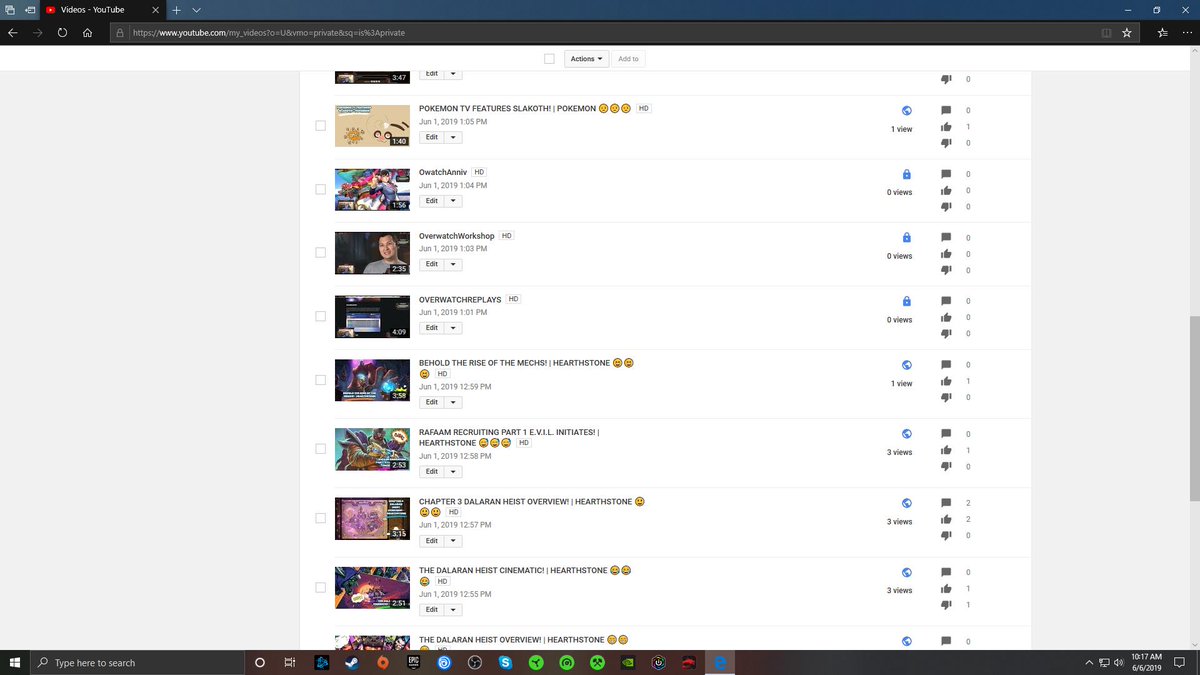1200x675 pixels.
Task: Expand Edit dropdown arrow for OverwatchWorkshop
Action: [454, 264]
